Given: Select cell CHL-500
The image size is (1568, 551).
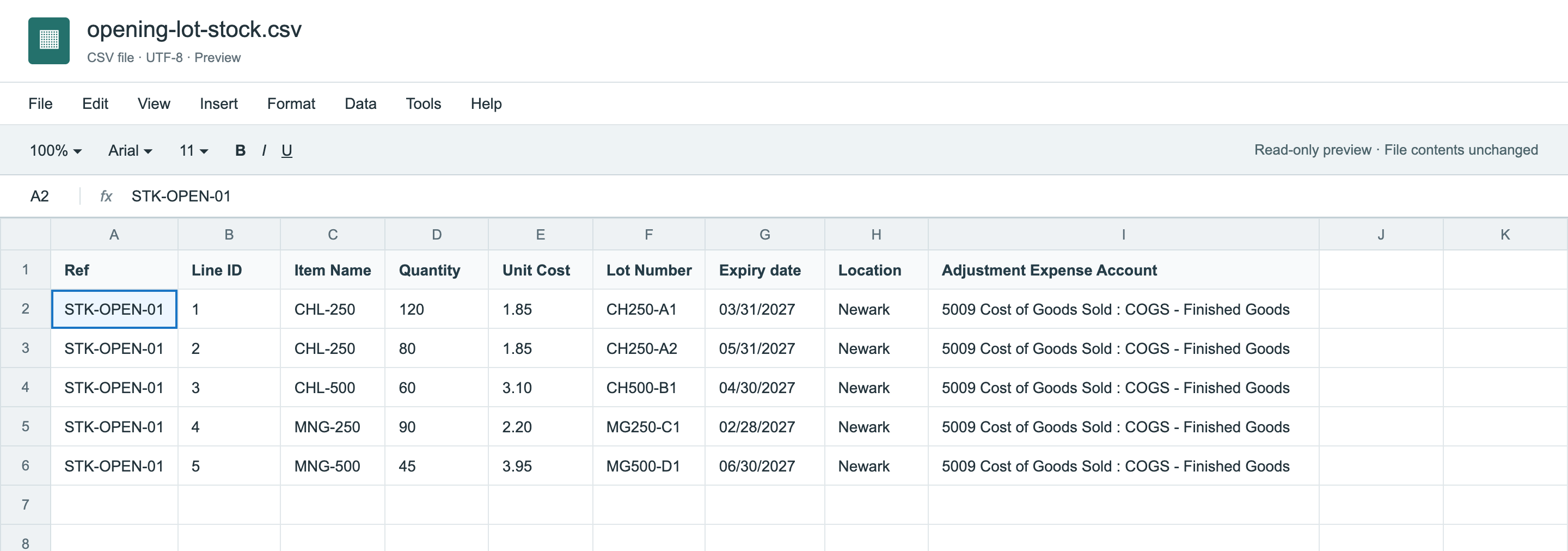Looking at the screenshot, I should [x=332, y=387].
